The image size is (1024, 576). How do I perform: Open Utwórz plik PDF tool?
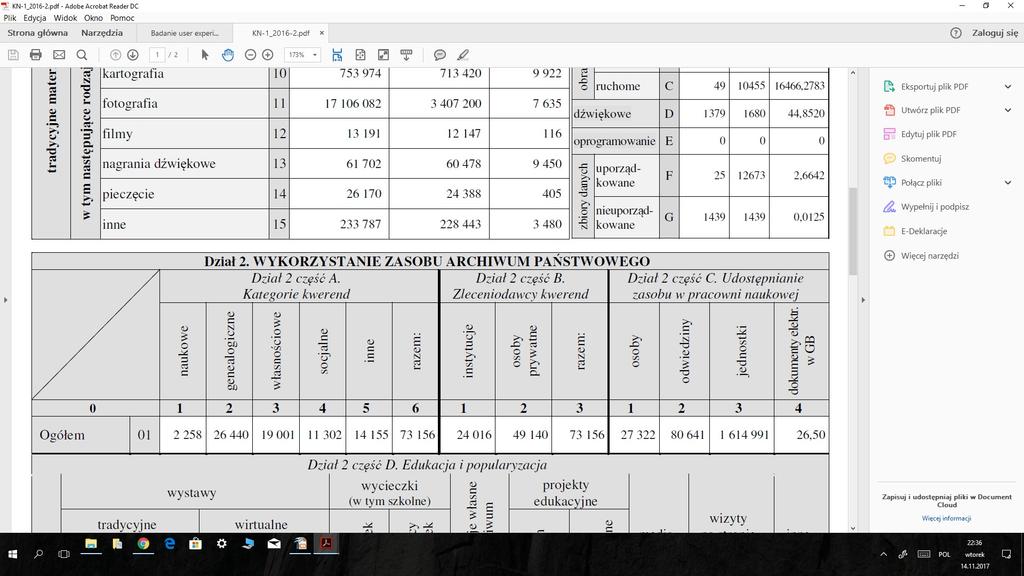click(930, 110)
